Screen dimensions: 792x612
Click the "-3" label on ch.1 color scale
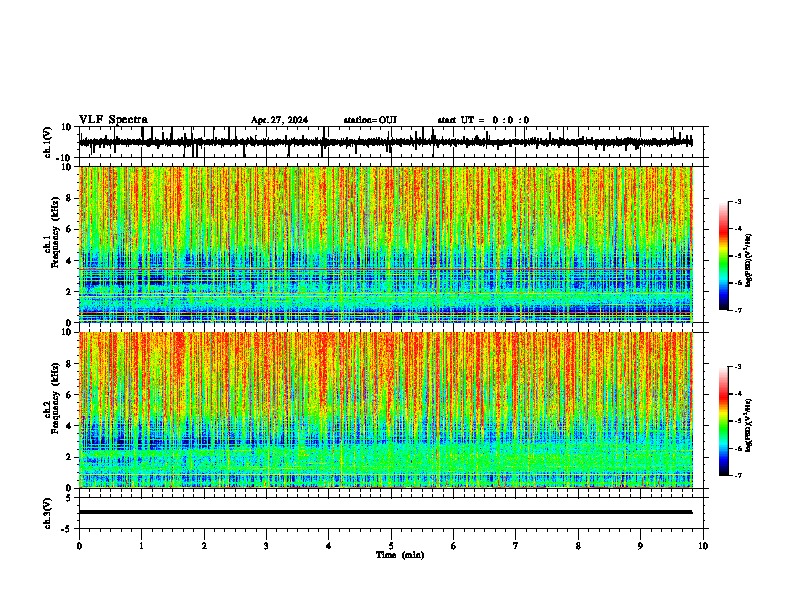click(738, 201)
